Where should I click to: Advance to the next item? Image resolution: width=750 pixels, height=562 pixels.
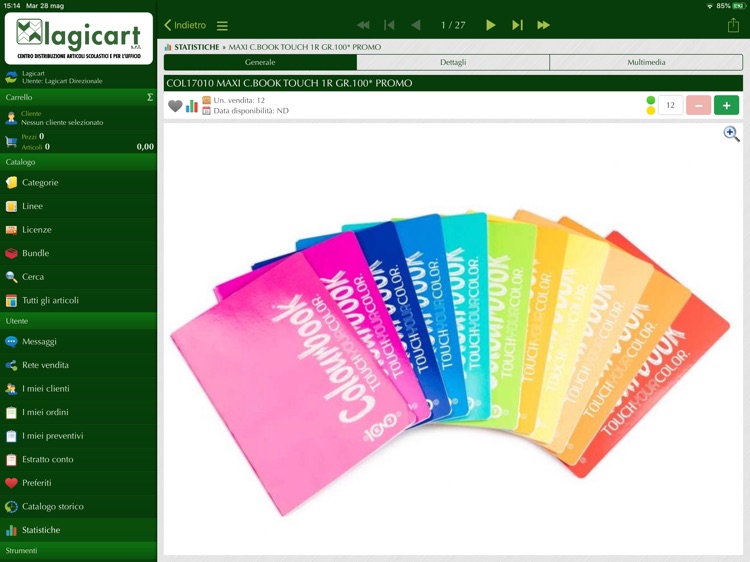[x=490, y=25]
